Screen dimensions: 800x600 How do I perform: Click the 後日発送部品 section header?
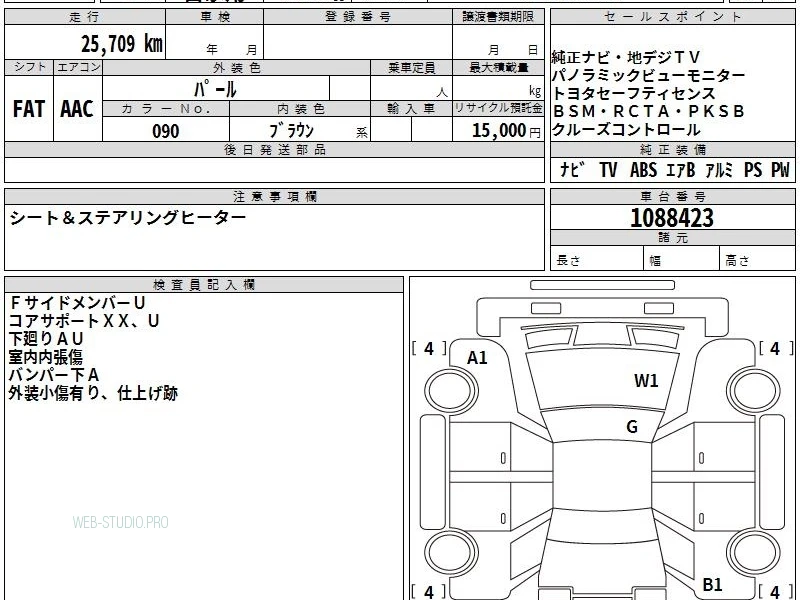coord(274,150)
